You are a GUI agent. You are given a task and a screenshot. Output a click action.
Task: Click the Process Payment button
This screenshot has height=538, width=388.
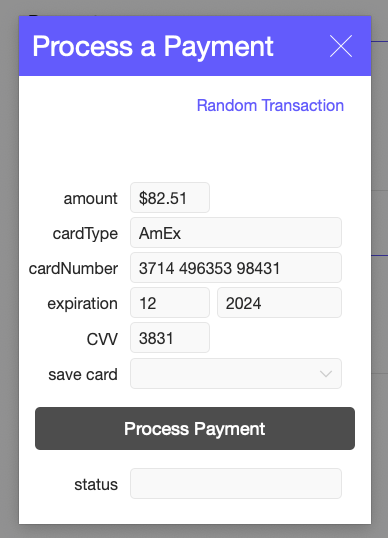195,429
